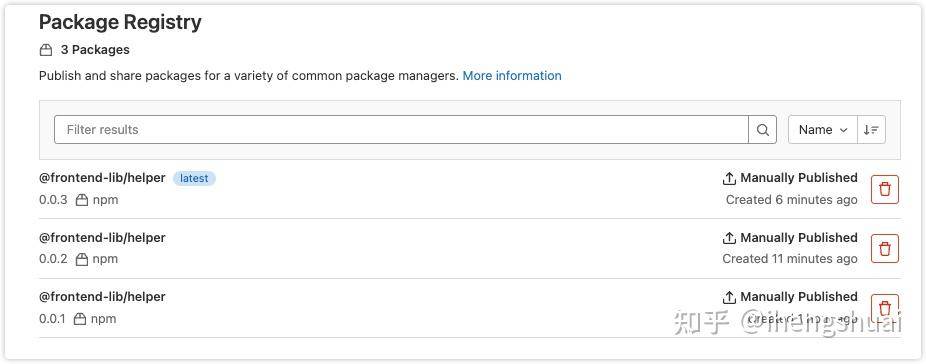Open @frontend-lib/helper version 0.0.1
The width and height of the screenshot is (926, 364).
(102, 297)
